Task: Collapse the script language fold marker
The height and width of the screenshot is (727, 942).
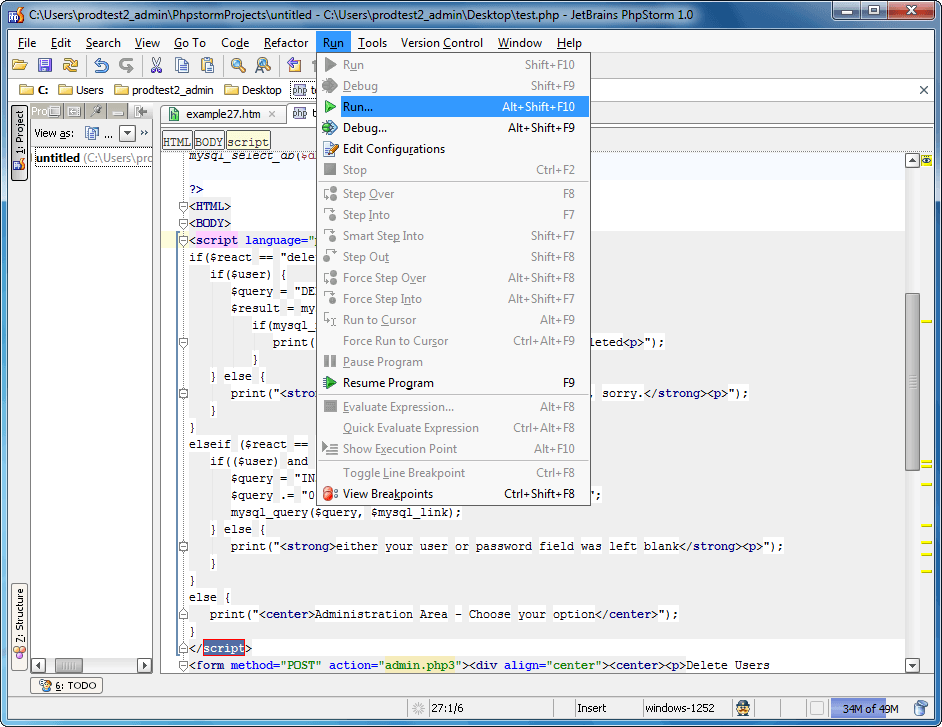Action: click(x=183, y=240)
